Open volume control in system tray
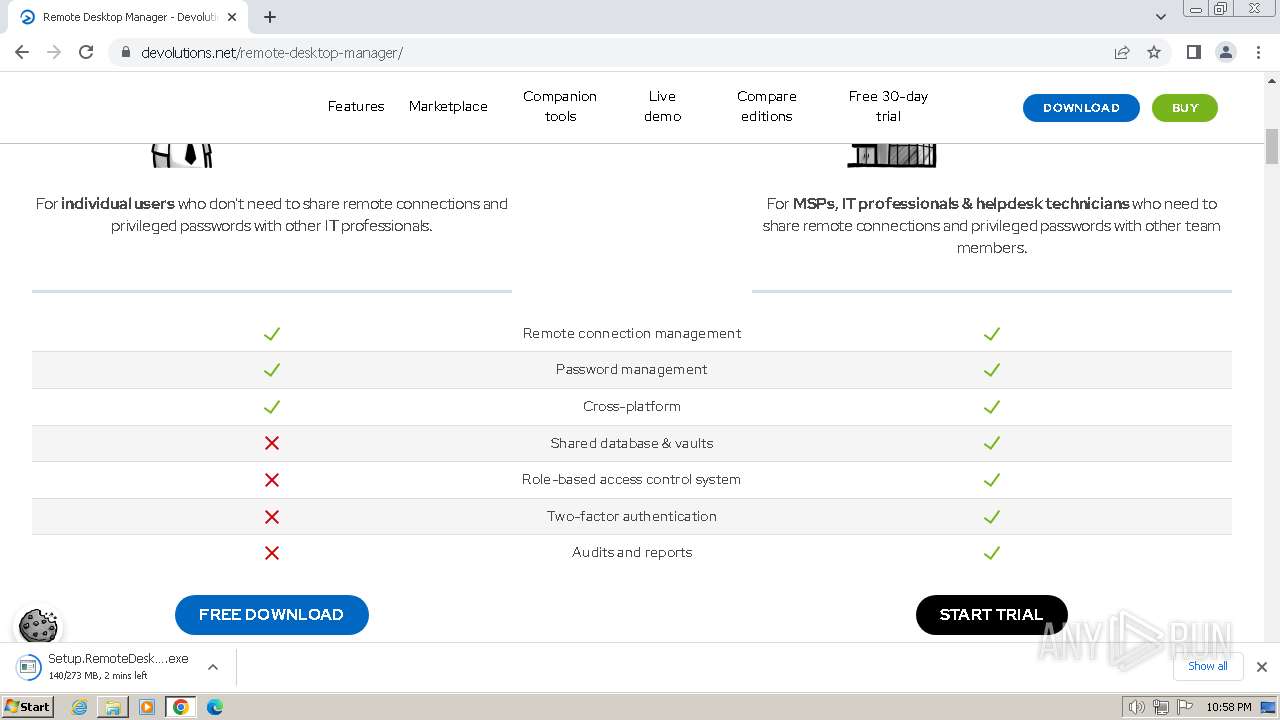Image resolution: width=1280 pixels, height=720 pixels. click(x=1136, y=707)
